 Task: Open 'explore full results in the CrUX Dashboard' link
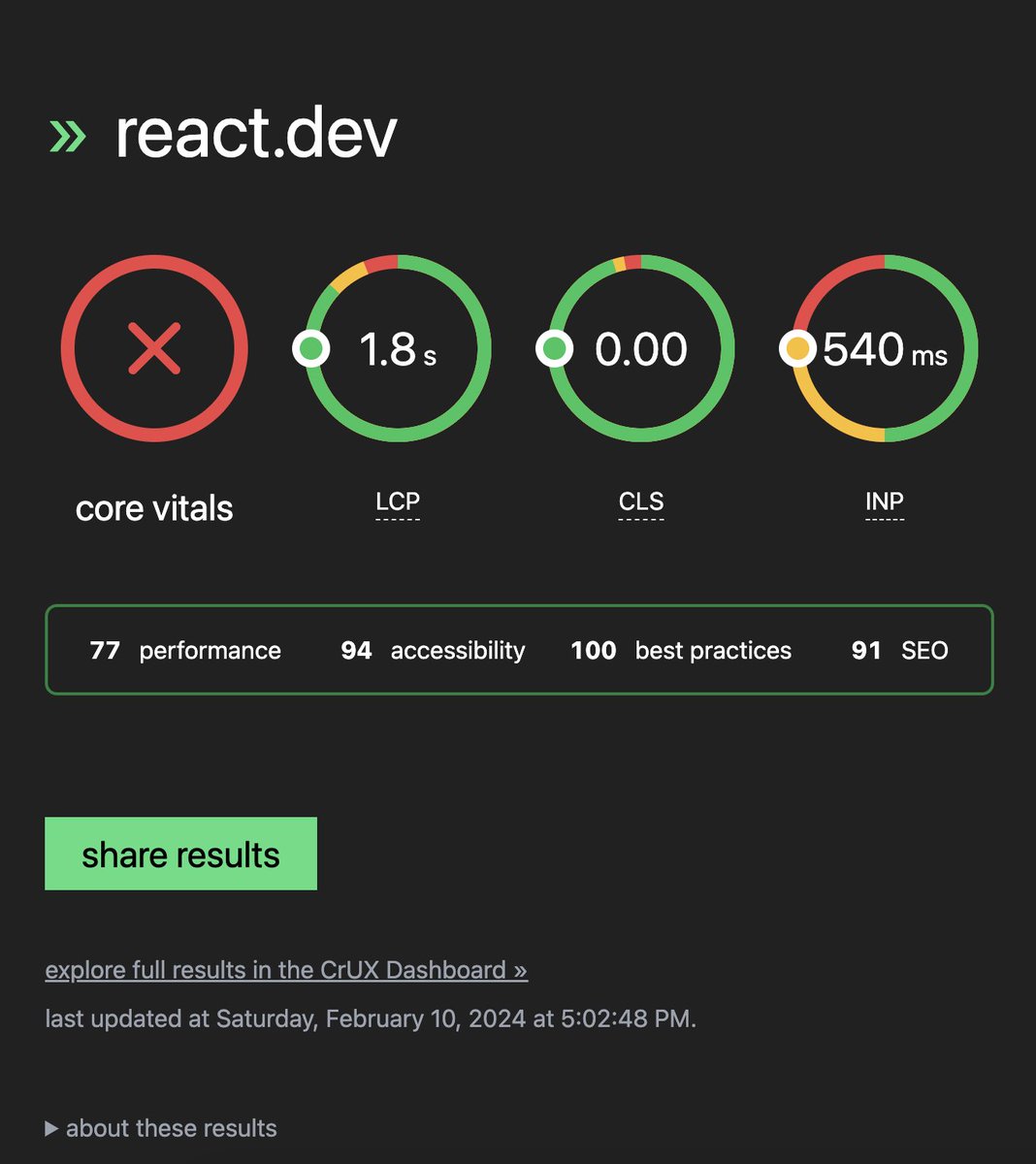pos(286,970)
